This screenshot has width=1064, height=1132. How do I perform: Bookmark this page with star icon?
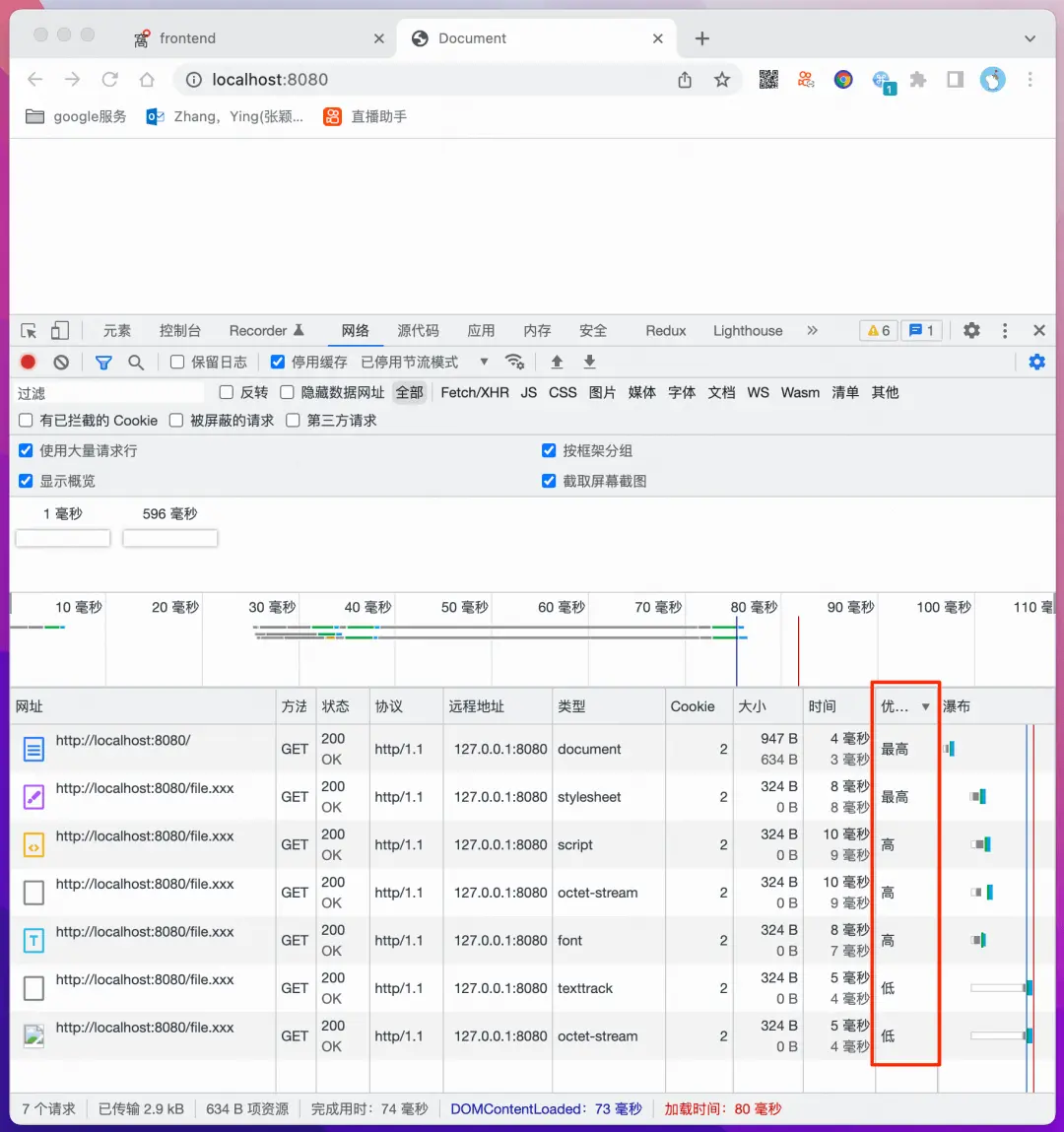[722, 80]
